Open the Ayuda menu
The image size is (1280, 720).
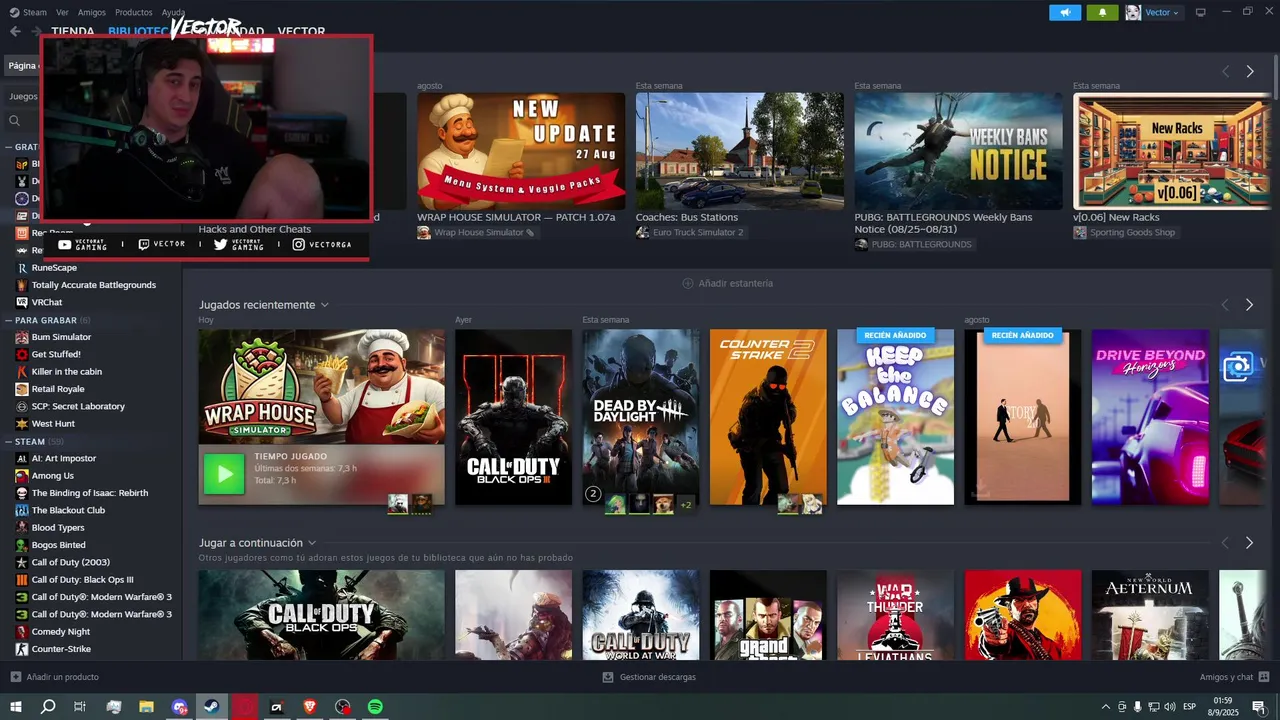tap(173, 12)
